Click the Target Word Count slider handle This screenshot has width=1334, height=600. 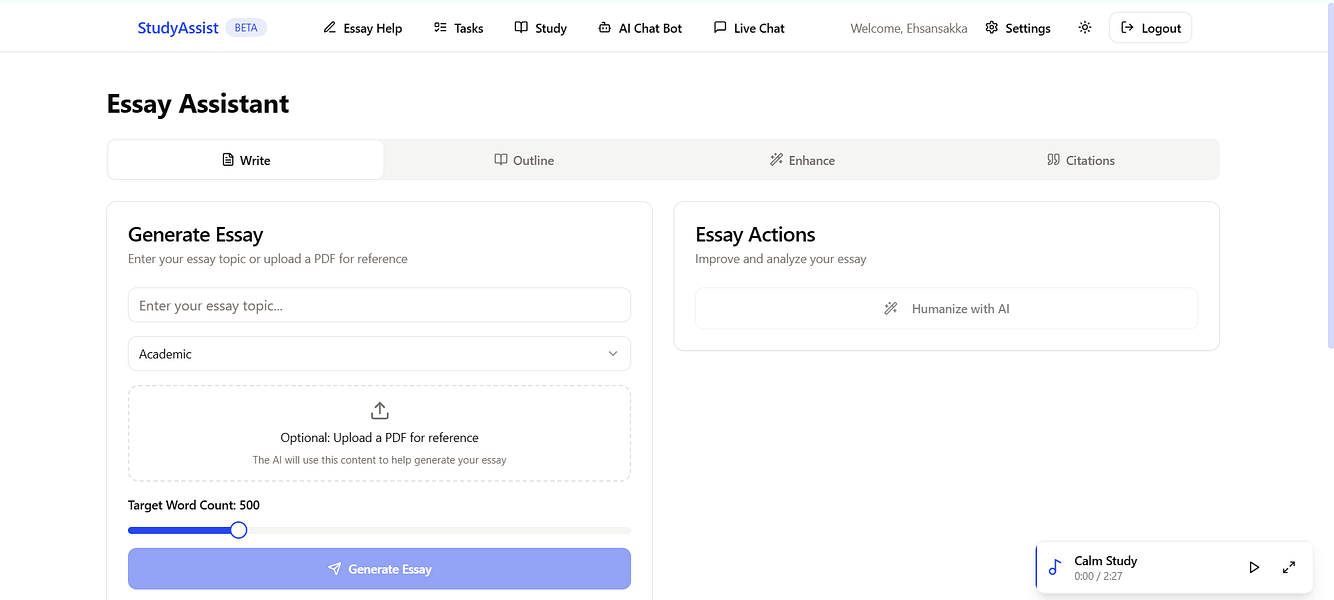pos(238,530)
